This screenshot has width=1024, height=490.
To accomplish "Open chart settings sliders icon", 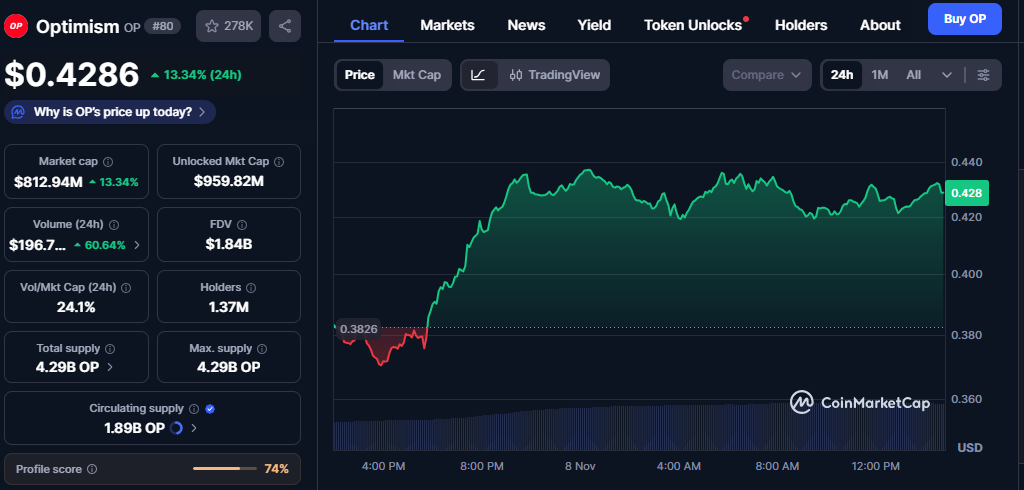I will (x=983, y=75).
